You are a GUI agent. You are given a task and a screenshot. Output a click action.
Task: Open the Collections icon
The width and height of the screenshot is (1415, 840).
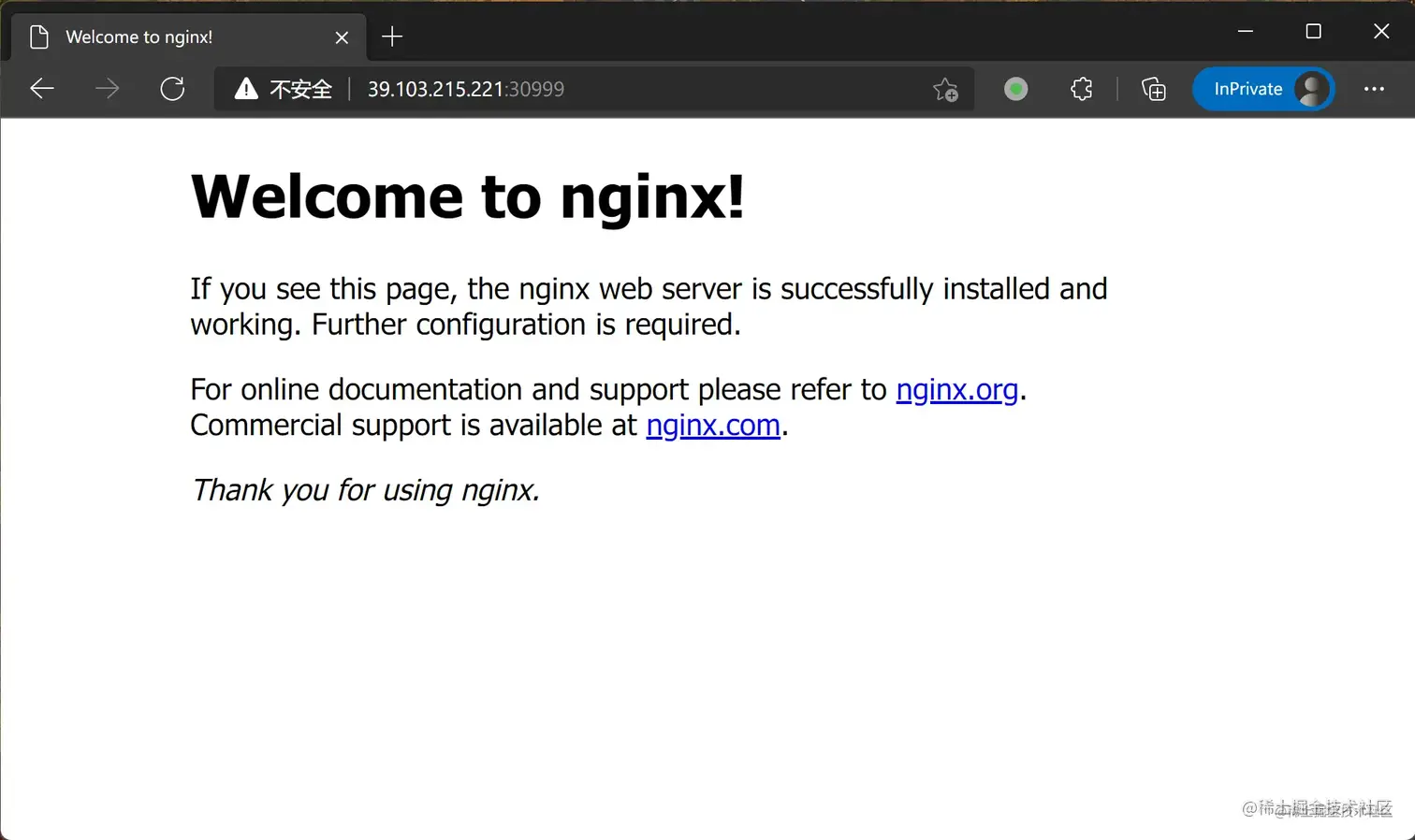pos(1154,89)
